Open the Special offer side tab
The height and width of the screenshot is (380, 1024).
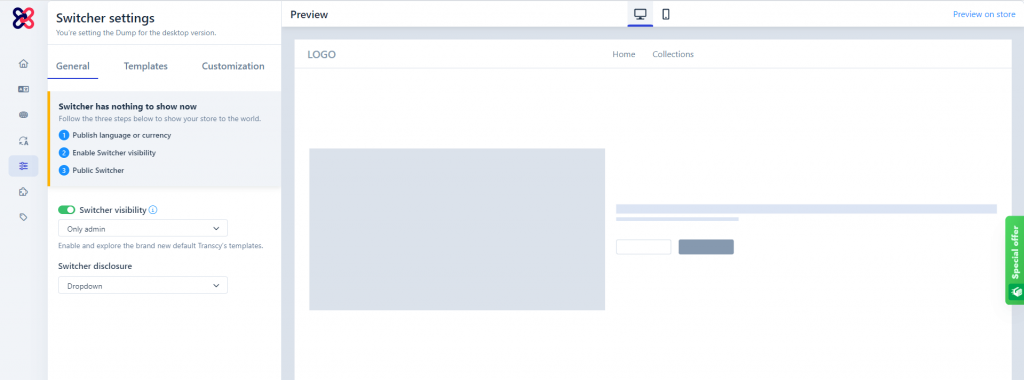click(x=1014, y=260)
